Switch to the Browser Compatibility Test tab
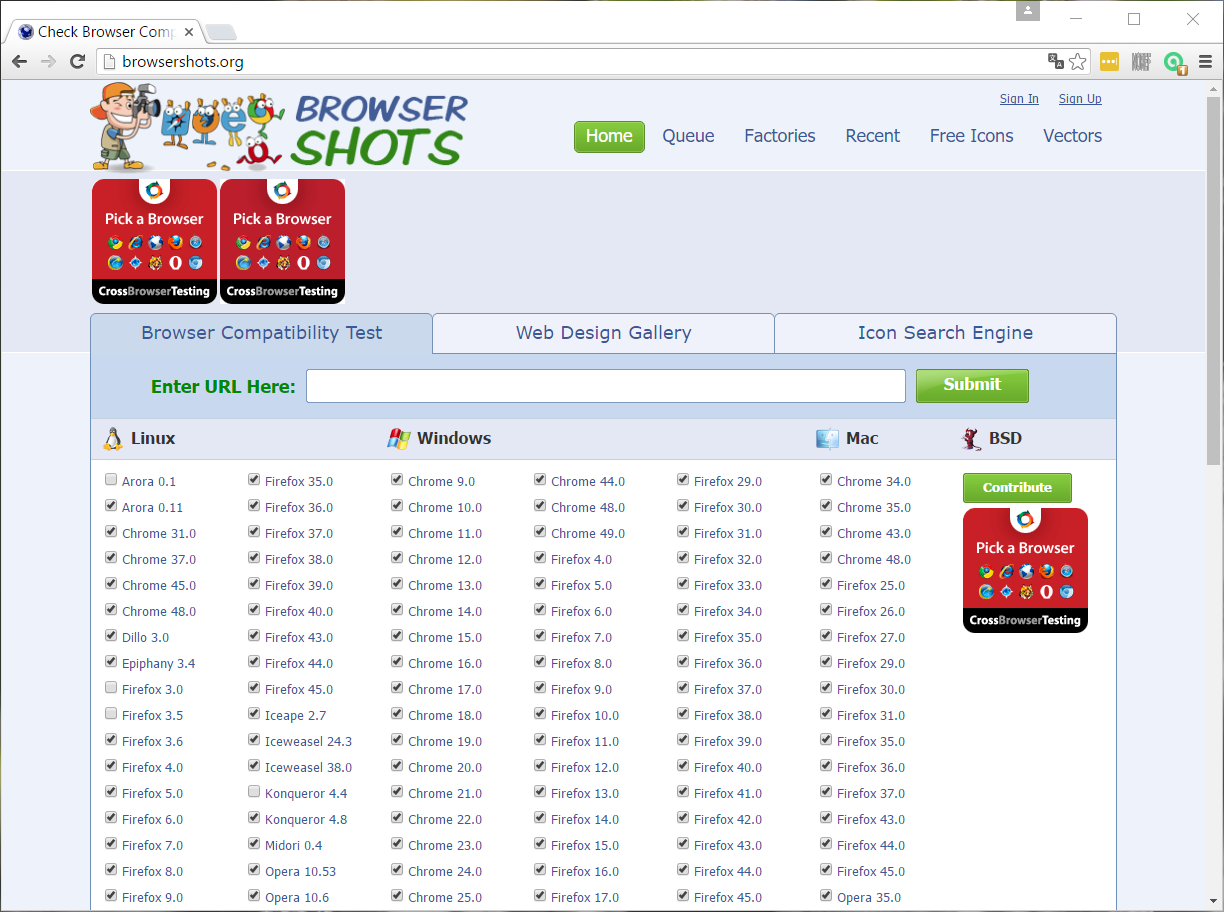The height and width of the screenshot is (912, 1224). [x=261, y=333]
